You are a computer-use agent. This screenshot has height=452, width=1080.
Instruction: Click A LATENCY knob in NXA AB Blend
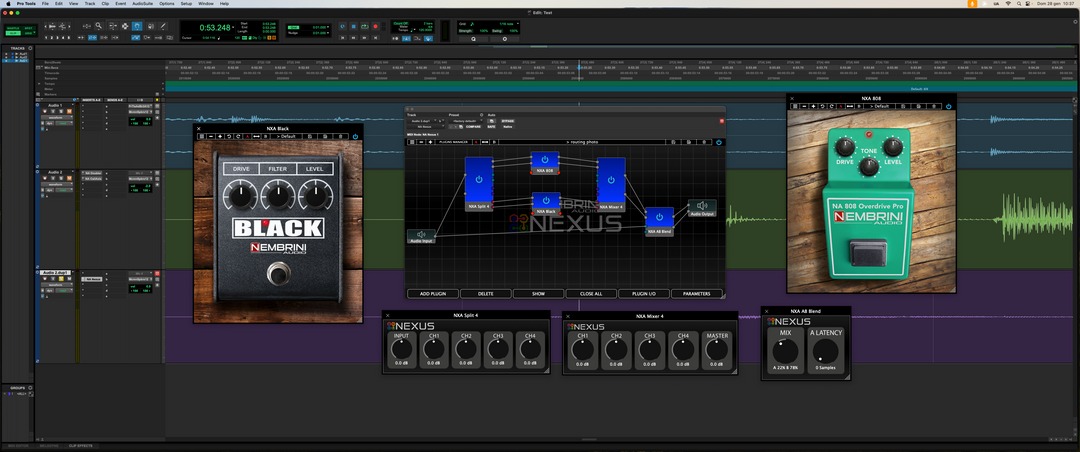tap(826, 351)
